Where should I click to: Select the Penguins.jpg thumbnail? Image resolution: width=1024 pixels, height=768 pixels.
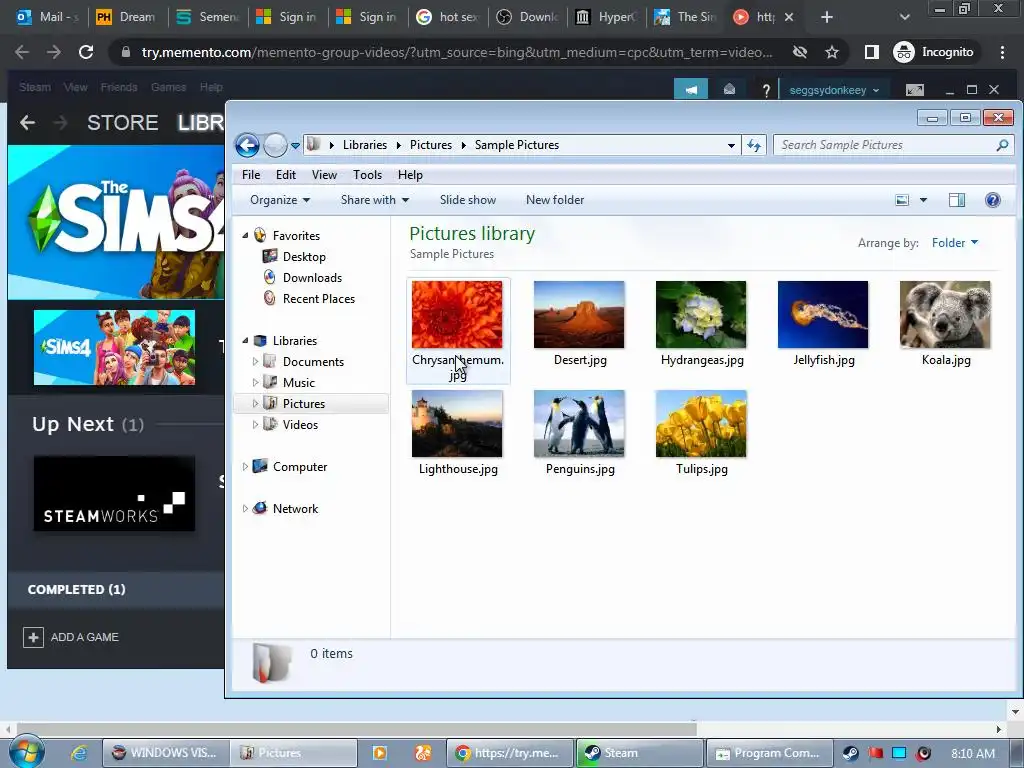click(x=579, y=424)
